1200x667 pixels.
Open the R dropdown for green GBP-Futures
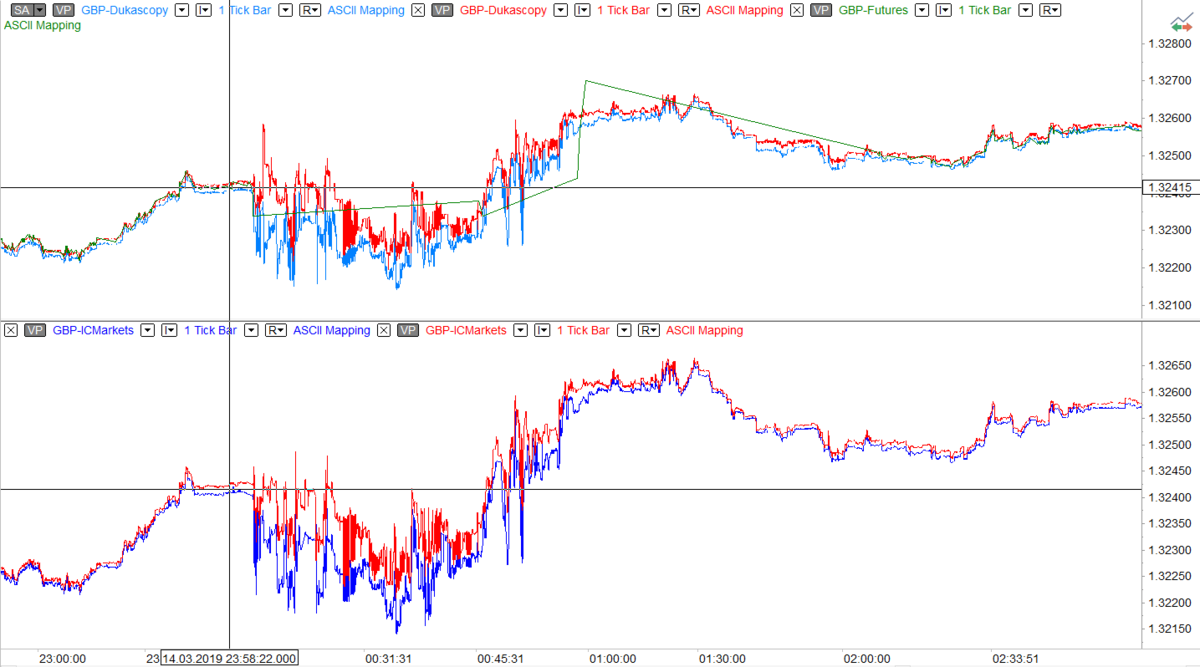1050,10
